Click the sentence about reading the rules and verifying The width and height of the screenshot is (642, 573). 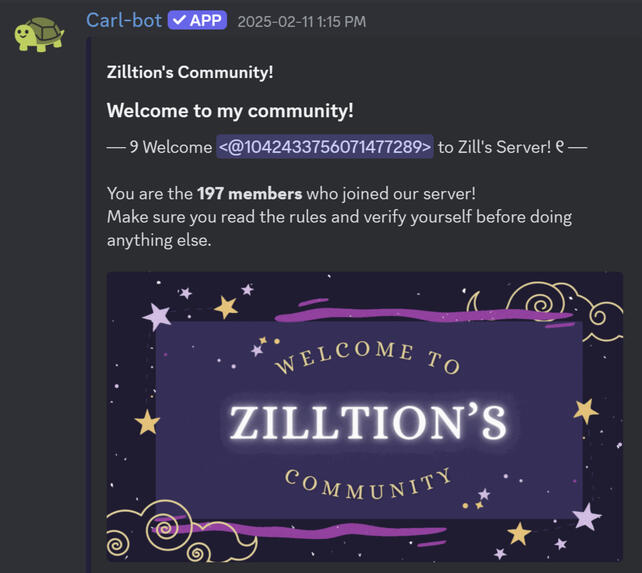(339, 229)
